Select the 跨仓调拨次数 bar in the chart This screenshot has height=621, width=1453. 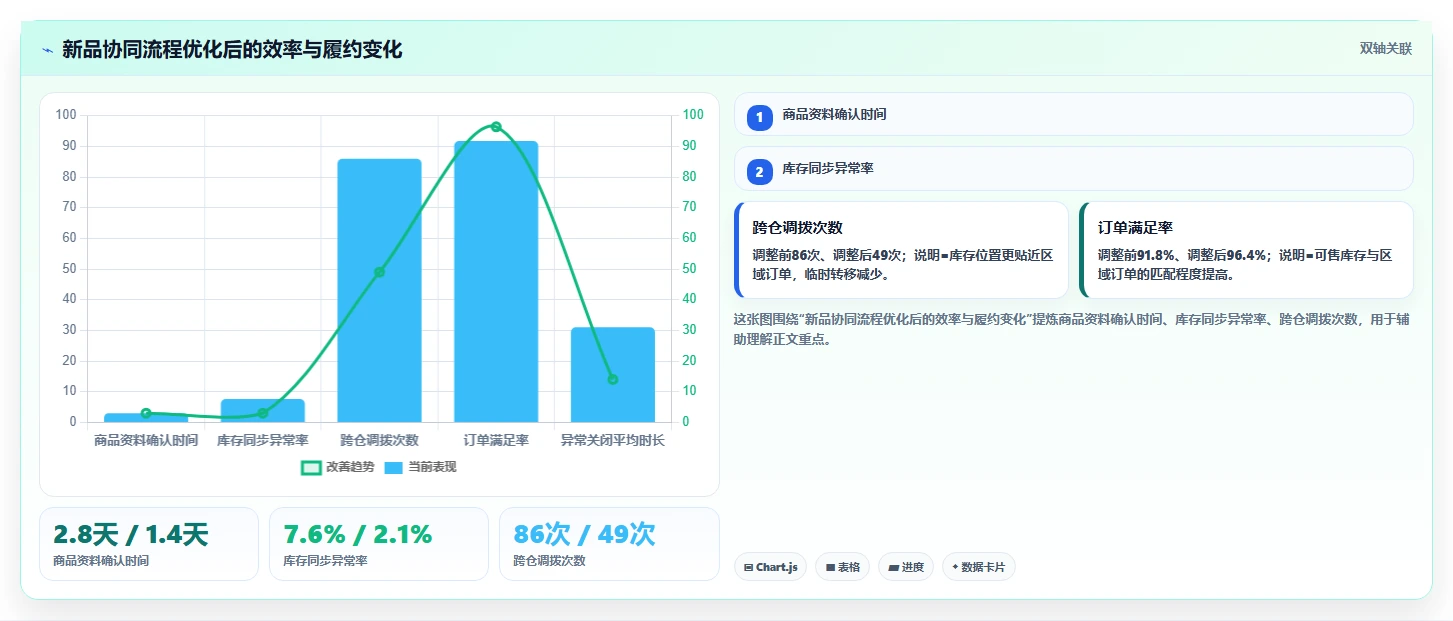379,290
